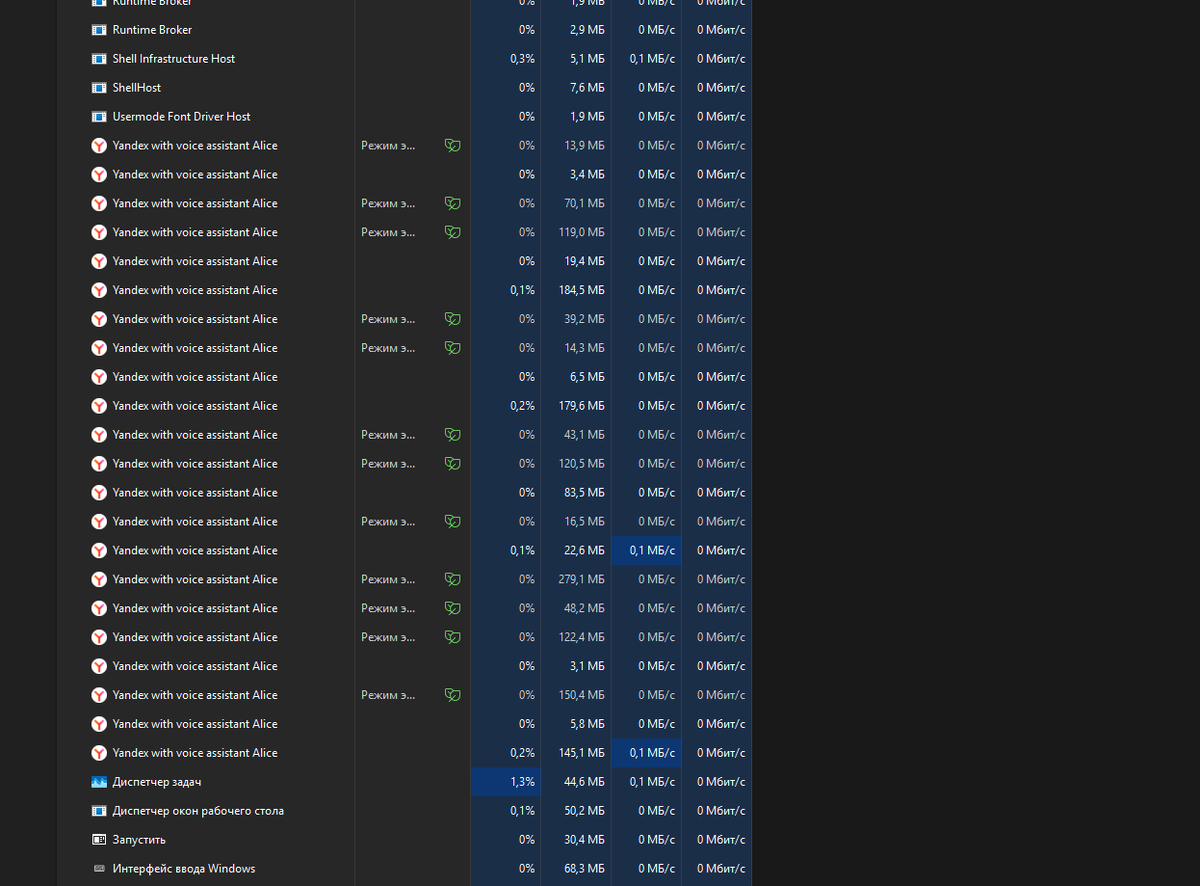Viewport: 1200px width, 886px height.
Task: Select the Usermode Font Driver Host name
Action: coord(181,117)
